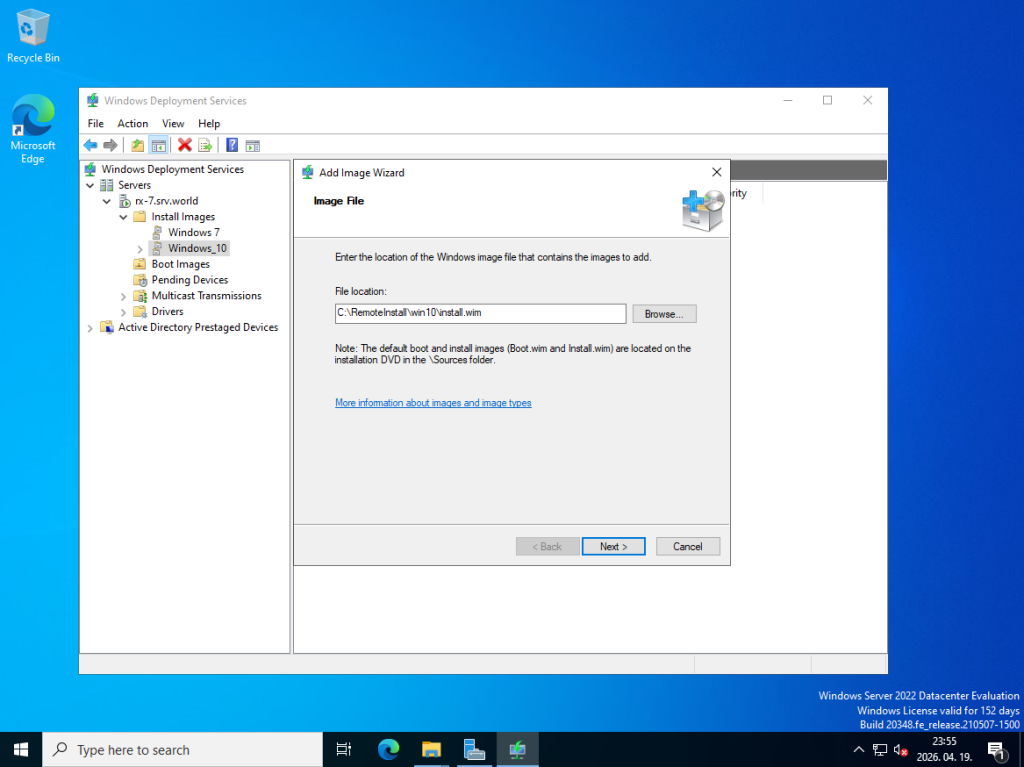Open Server Manager from the taskbar
The width and height of the screenshot is (1024, 767).
[x=474, y=749]
